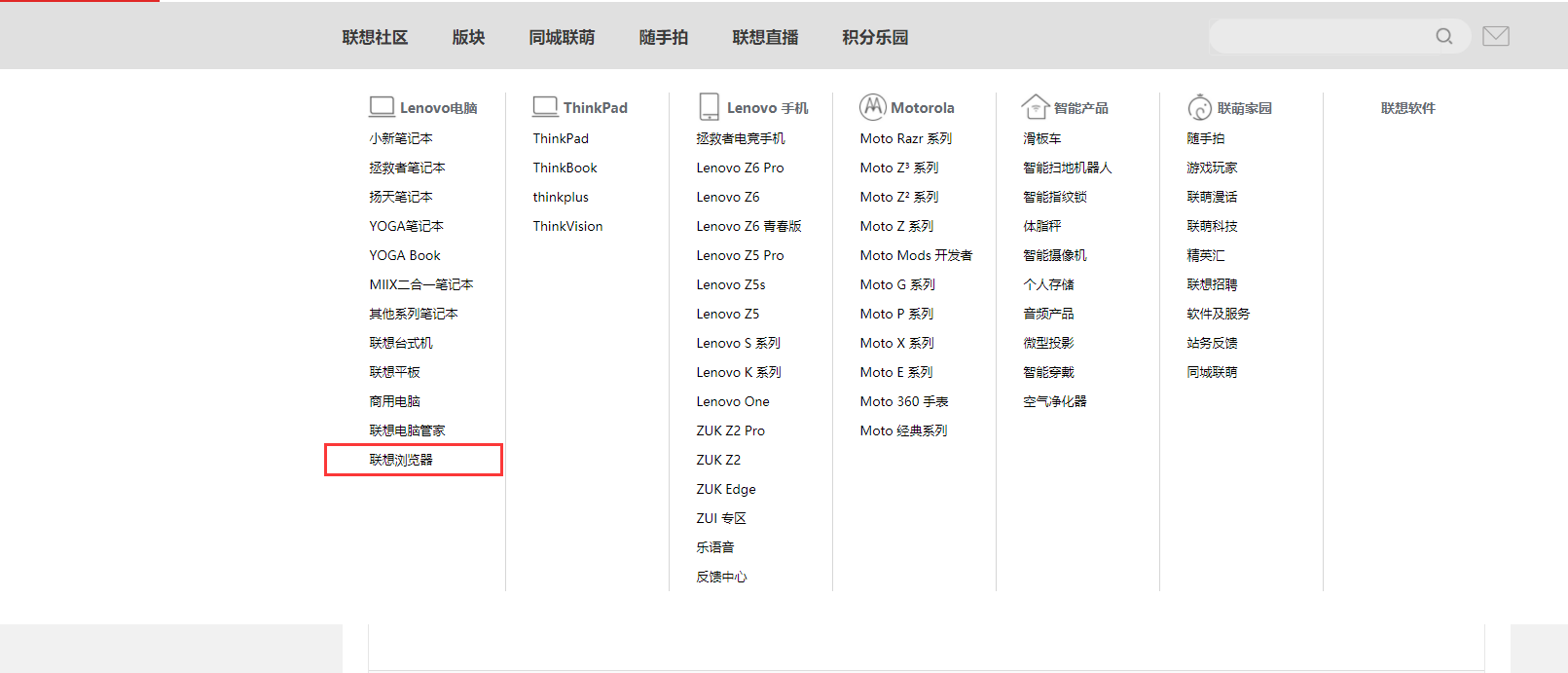Open the mail envelope icon
This screenshot has height=673, width=1568.
[x=1496, y=36]
